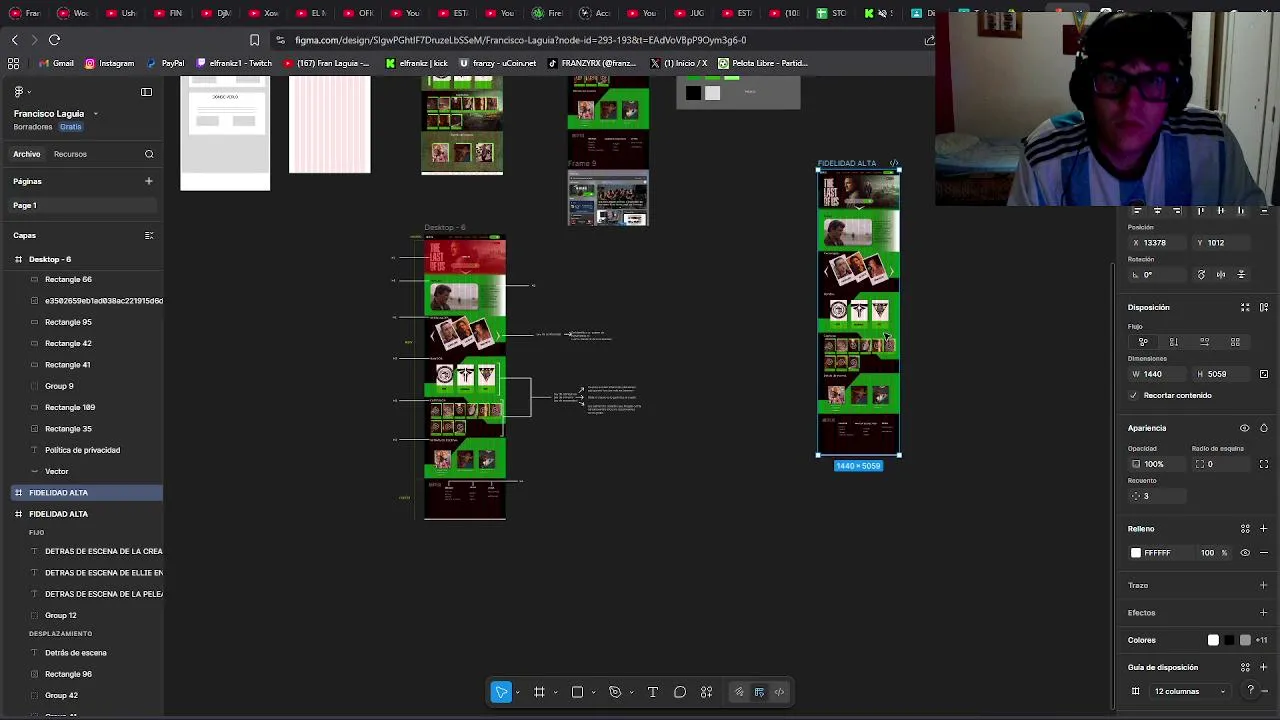1280x720 pixels.
Task: Click Borradores location link
Action: 33,127
